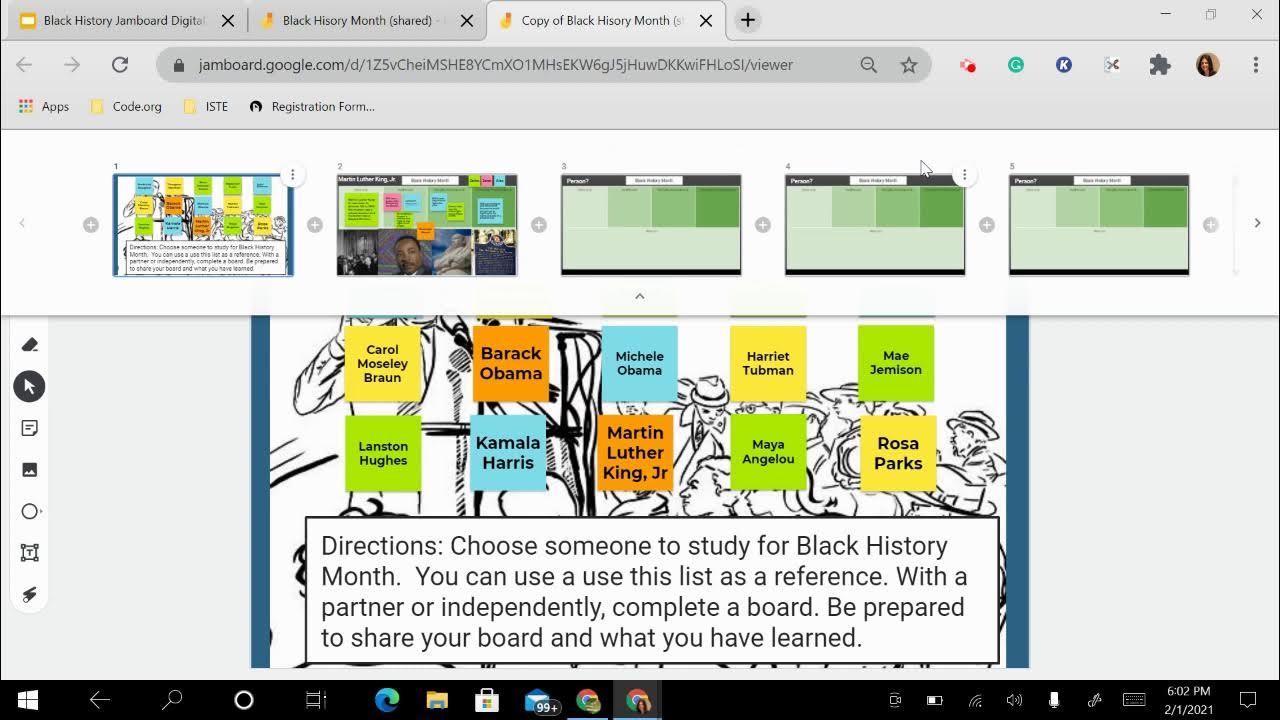Screen dimensions: 1280x720
Task: Open frame 4 blank Person thumbnail
Action: [x=875, y=225]
